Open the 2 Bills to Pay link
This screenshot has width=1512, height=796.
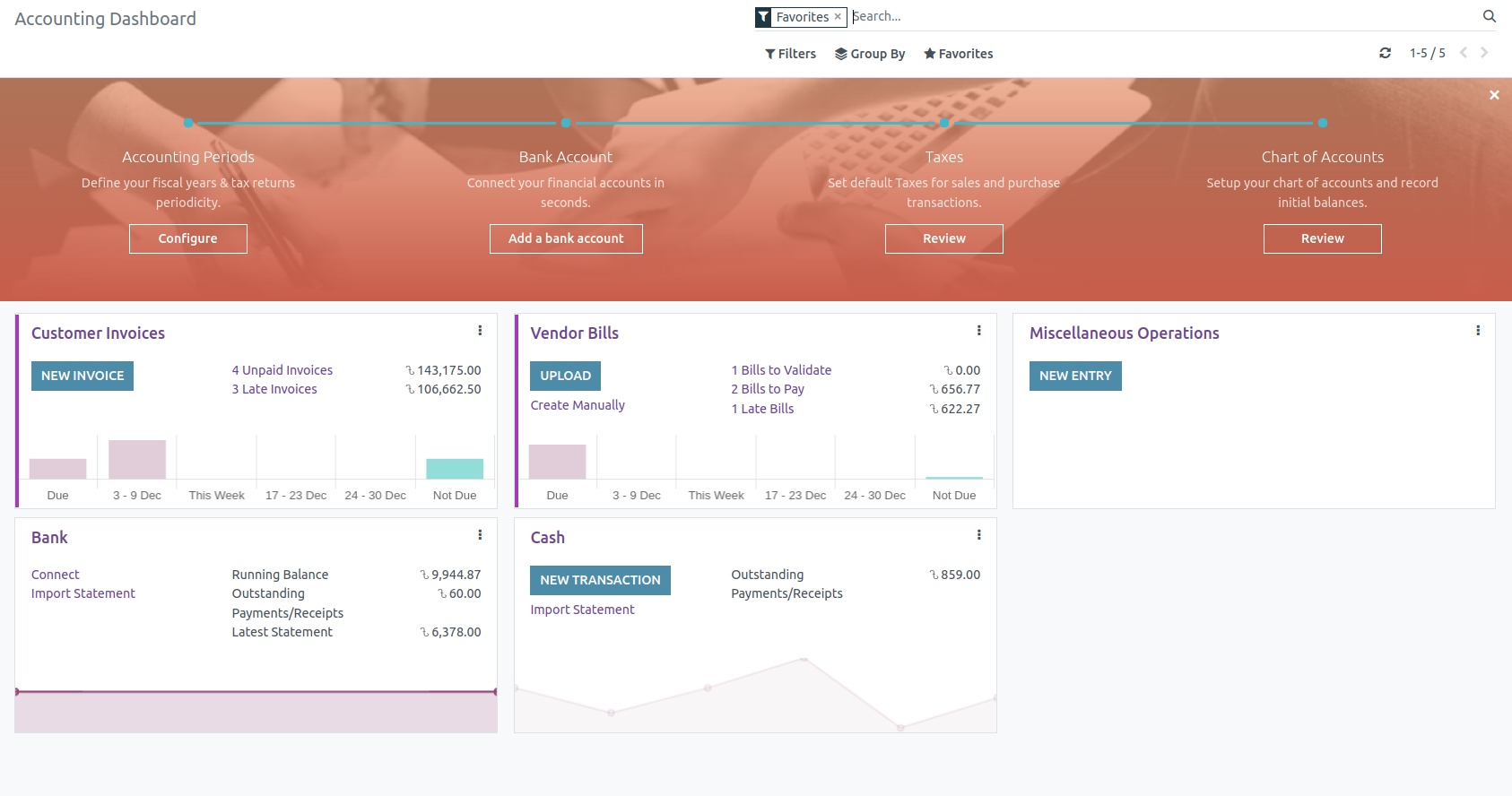click(x=767, y=389)
